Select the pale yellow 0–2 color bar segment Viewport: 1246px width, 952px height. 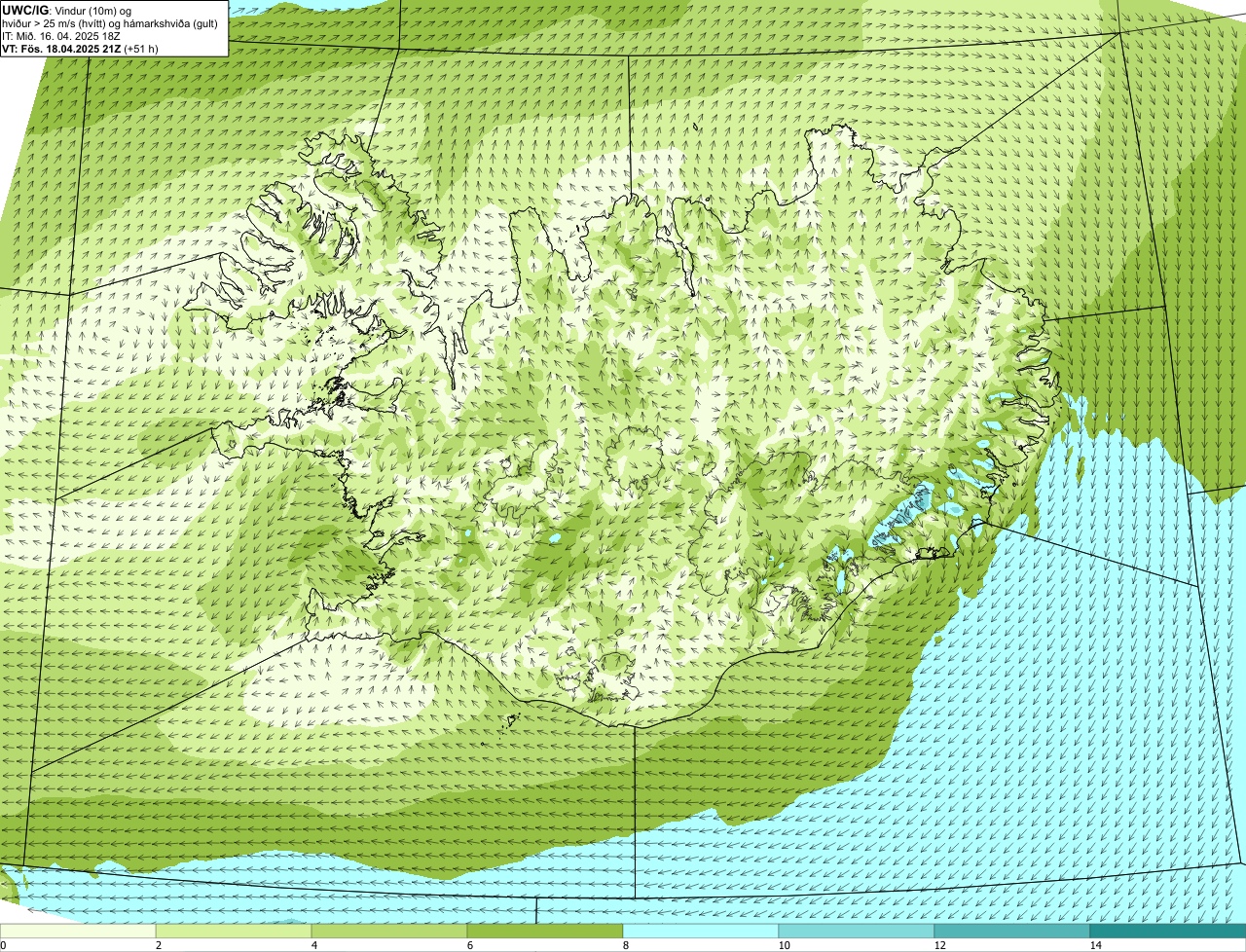(x=78, y=932)
